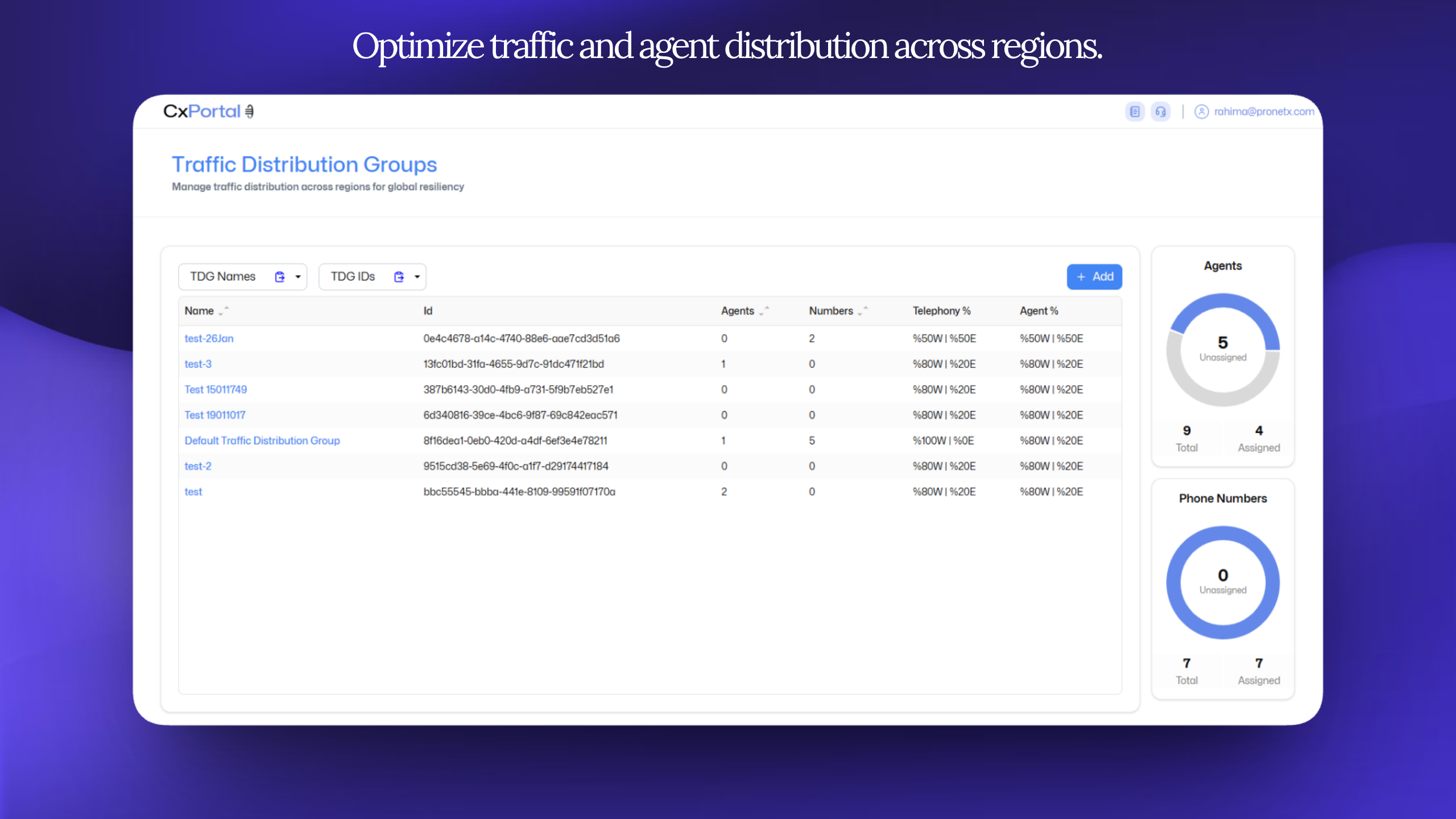
Task: Click the Agents donut chart
Action: click(1222, 350)
